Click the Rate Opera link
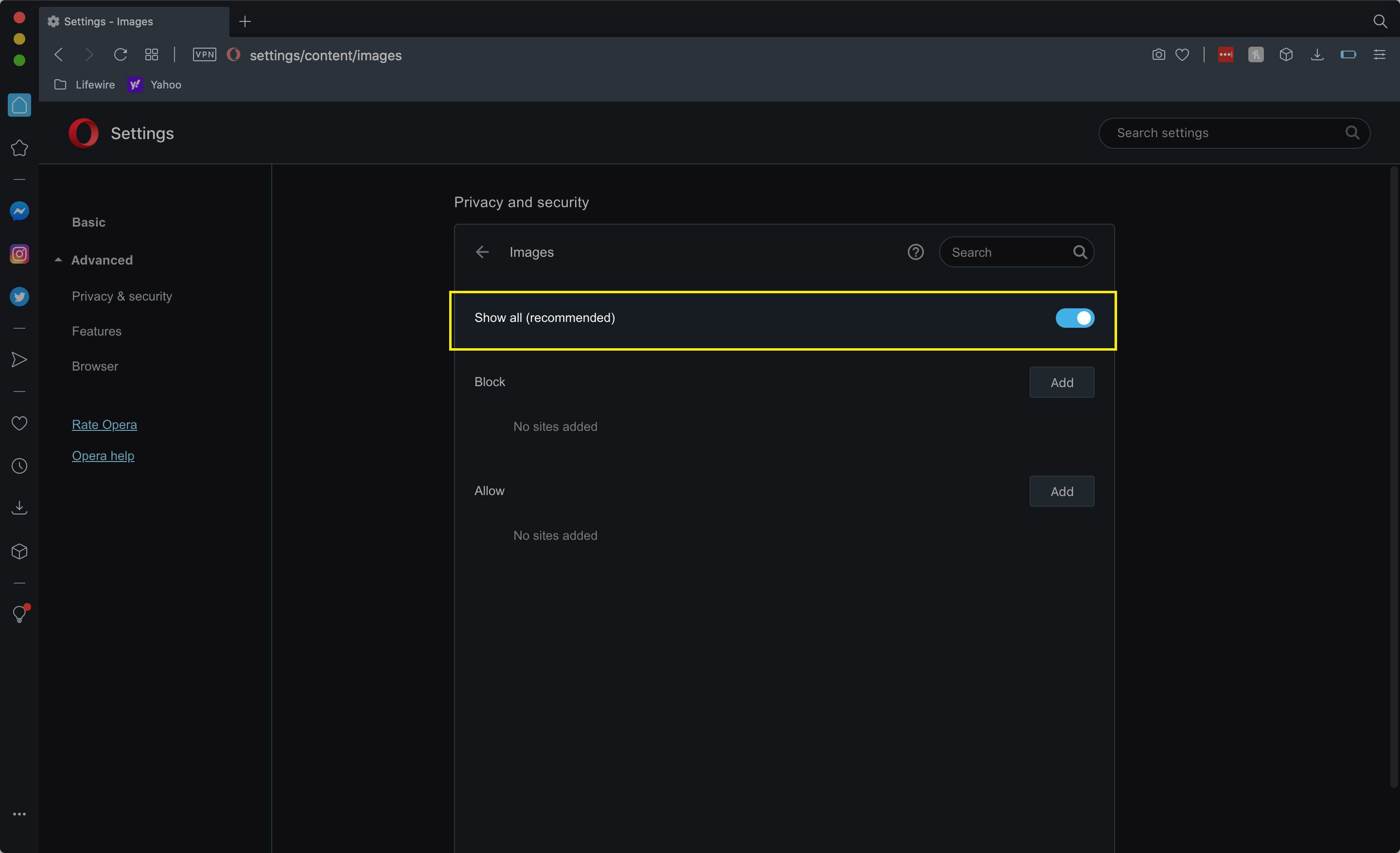Viewport: 1400px width, 853px height. [x=104, y=425]
